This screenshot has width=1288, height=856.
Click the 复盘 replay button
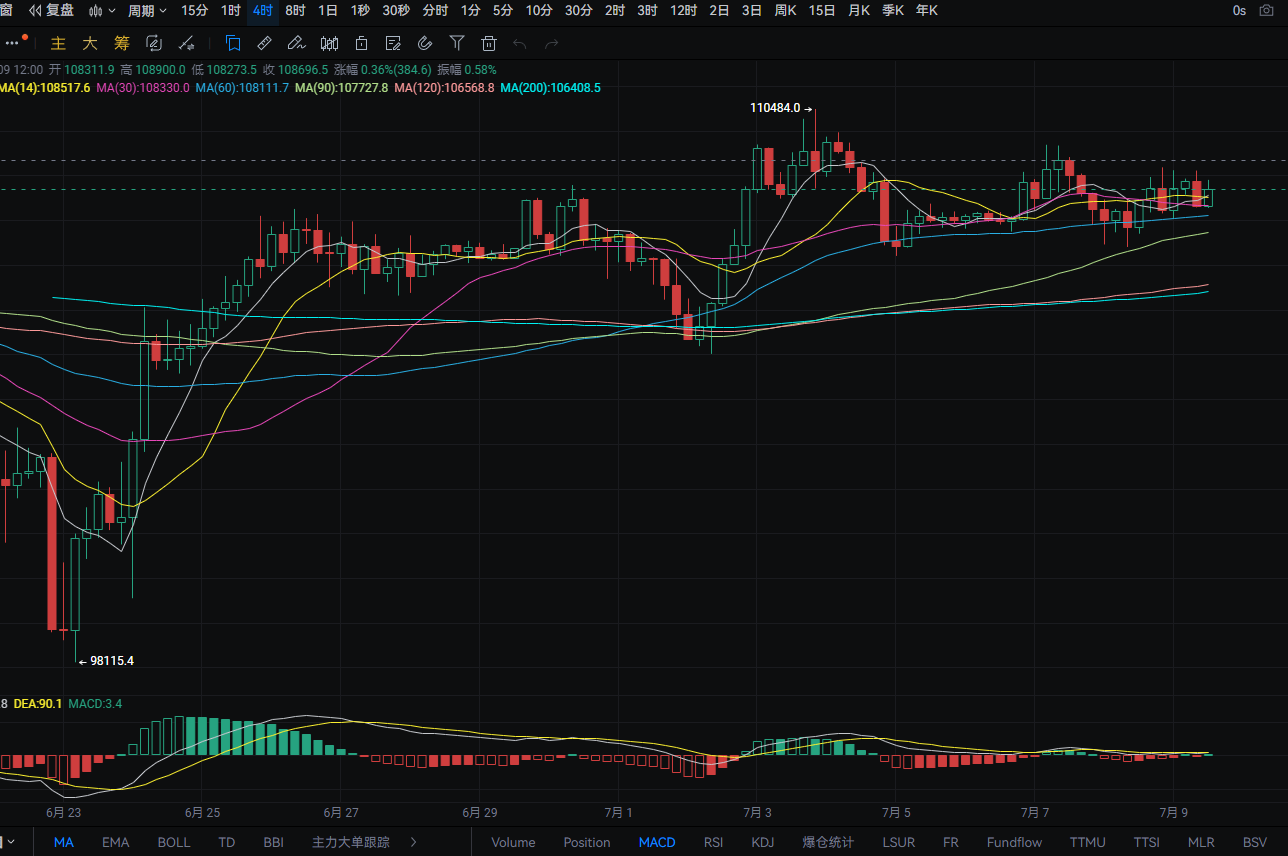click(x=51, y=11)
